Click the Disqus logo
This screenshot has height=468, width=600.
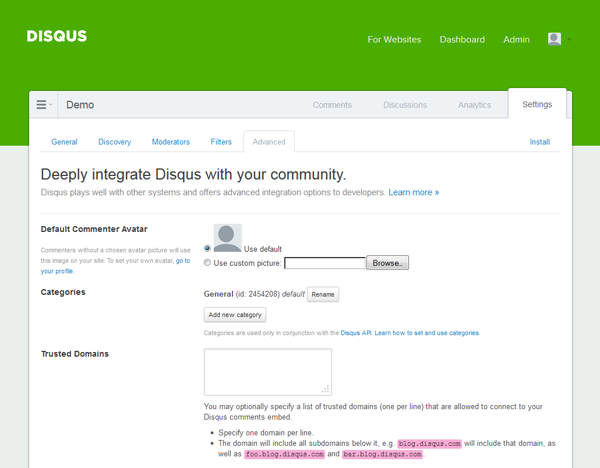pos(57,37)
